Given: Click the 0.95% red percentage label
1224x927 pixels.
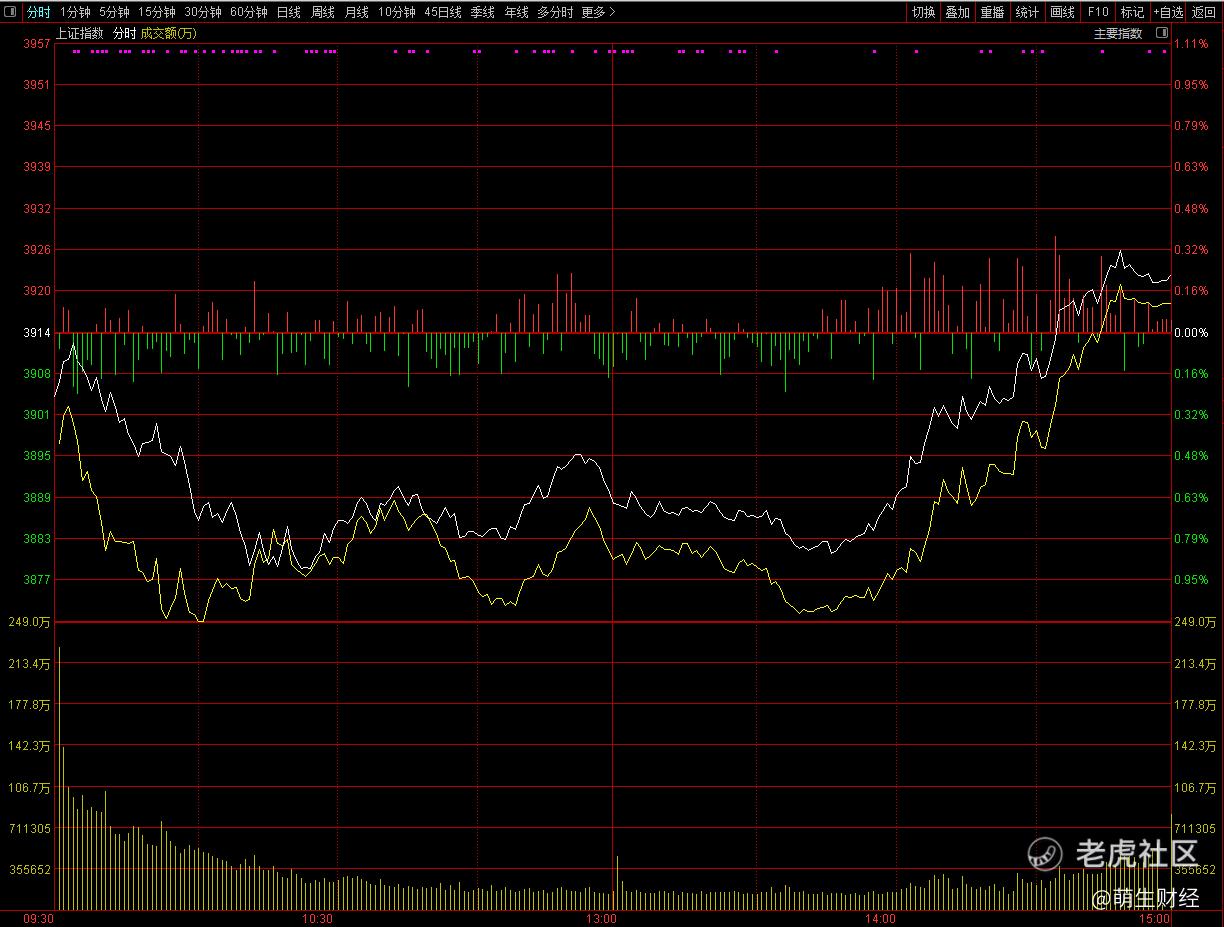Looking at the screenshot, I should (x=1191, y=85).
